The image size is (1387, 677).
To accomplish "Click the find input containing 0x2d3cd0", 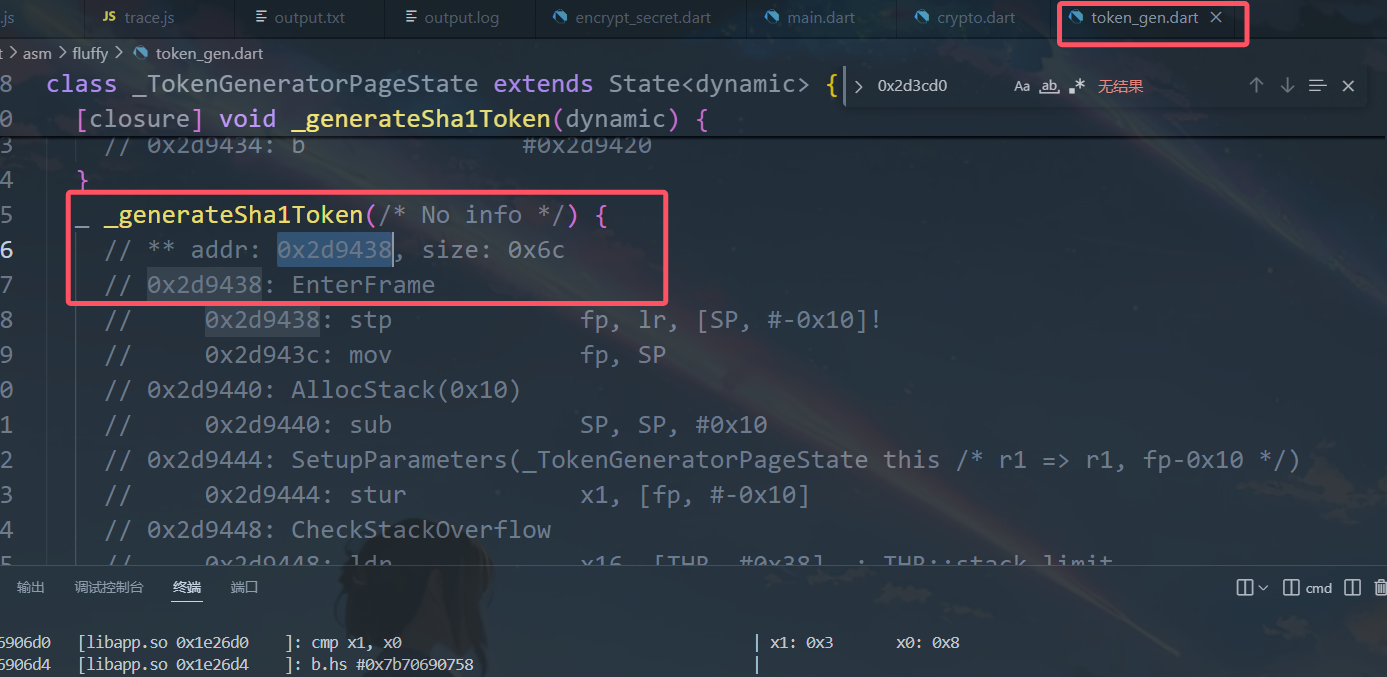I will click(938, 86).
